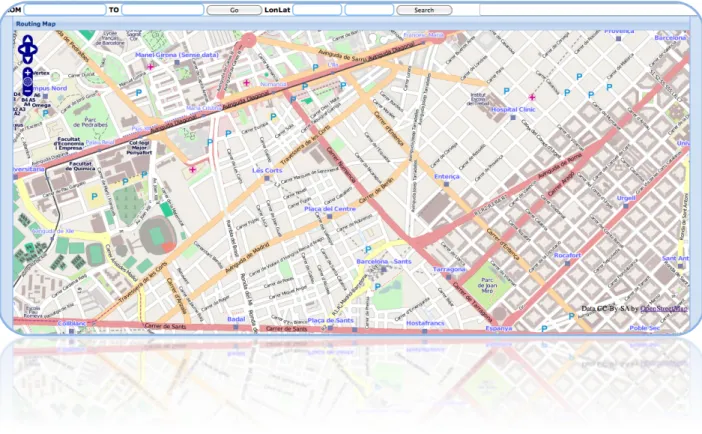Click the Facultat de Química label
The width and height of the screenshot is (702, 434).
pos(81,166)
